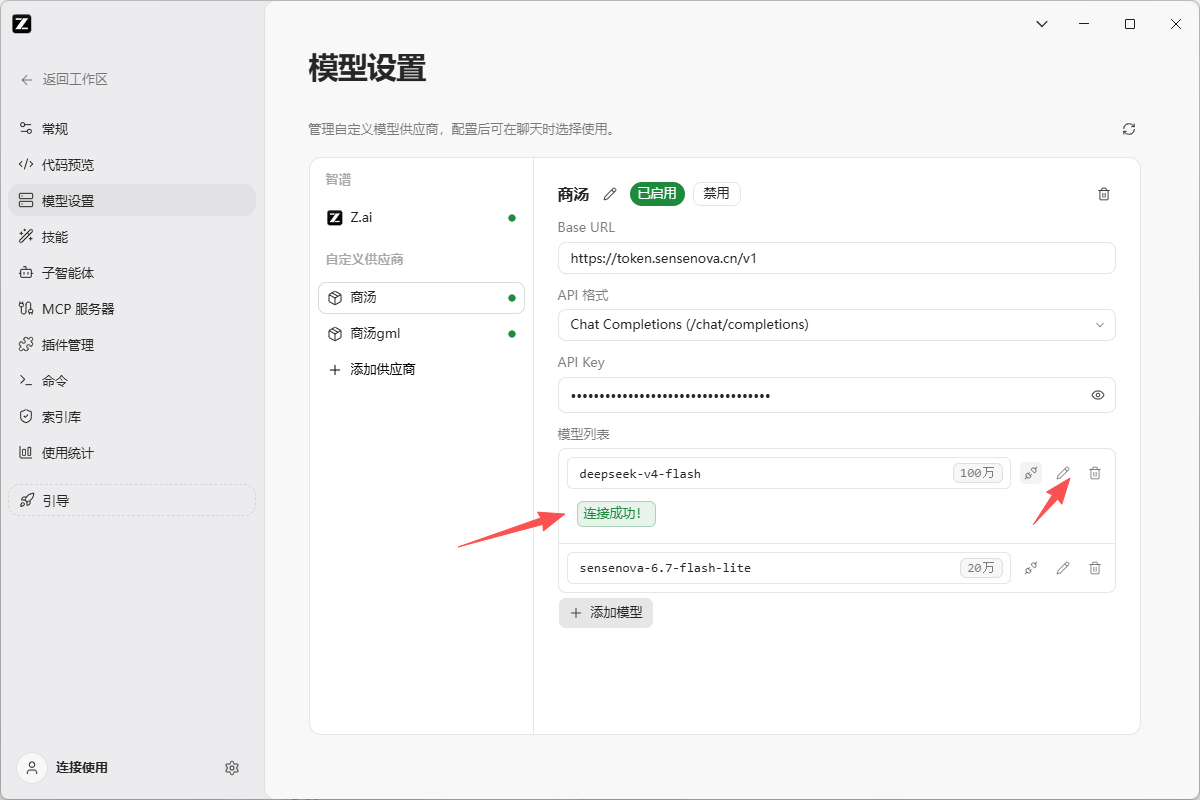Viewport: 1200px width, 800px height.
Task: Open the MCP 服务器 section
Action: [x=132, y=309]
